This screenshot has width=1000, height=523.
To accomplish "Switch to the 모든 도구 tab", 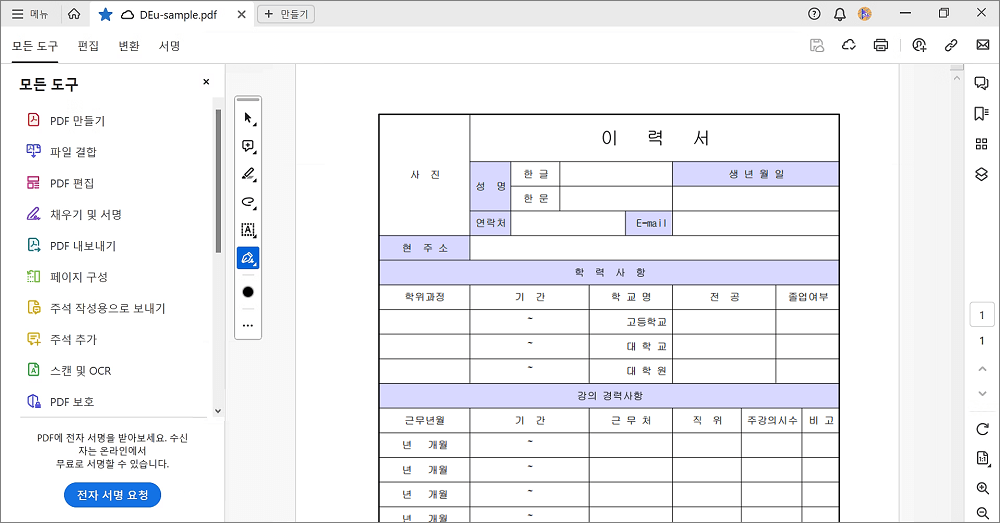I will pos(35,46).
